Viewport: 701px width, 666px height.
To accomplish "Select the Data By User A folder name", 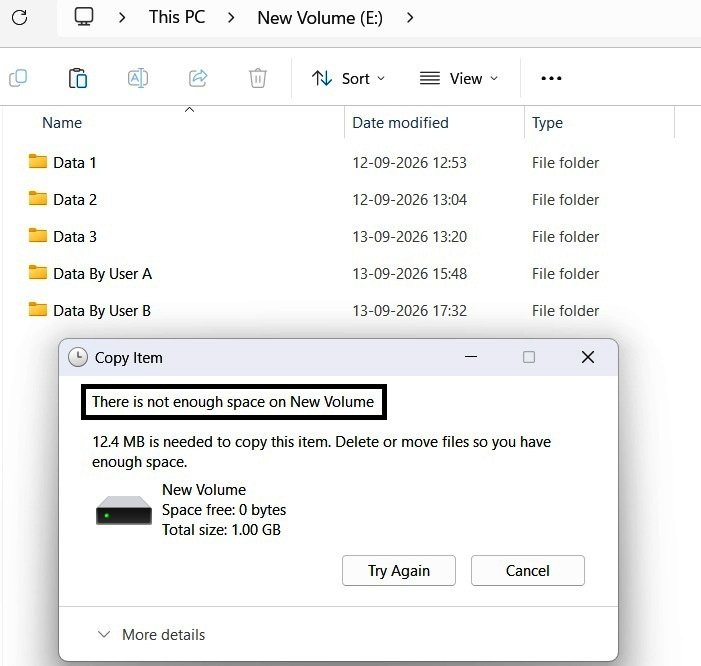I will (102, 274).
